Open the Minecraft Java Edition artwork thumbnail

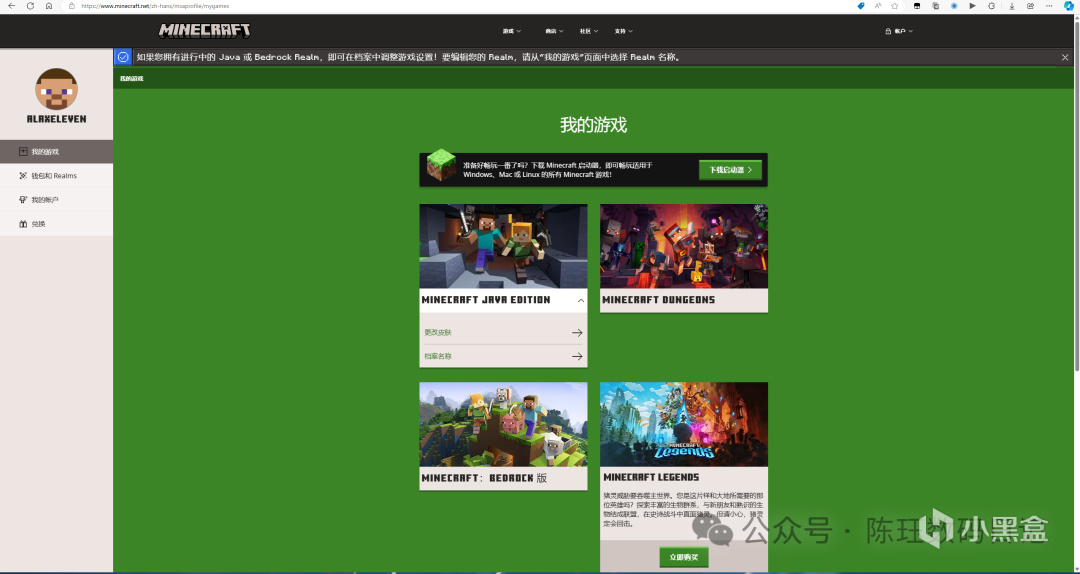tap(503, 246)
